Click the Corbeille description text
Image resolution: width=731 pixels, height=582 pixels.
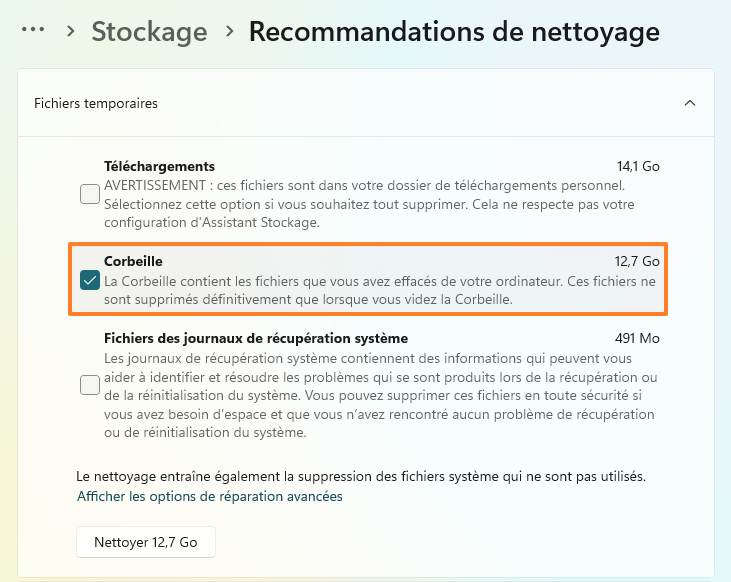(380, 290)
